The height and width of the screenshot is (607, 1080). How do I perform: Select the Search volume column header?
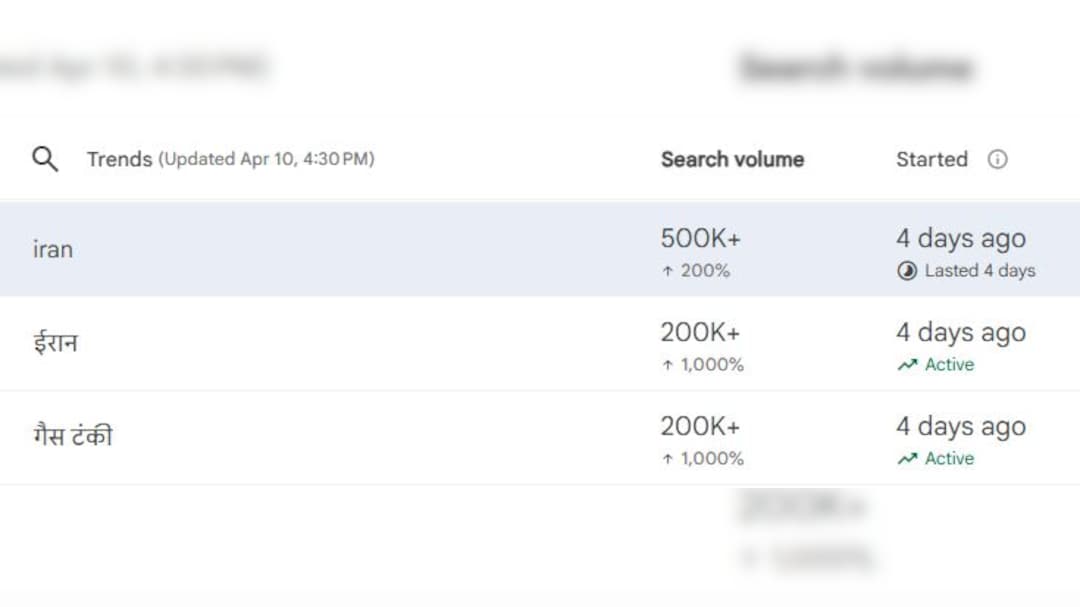pos(732,159)
